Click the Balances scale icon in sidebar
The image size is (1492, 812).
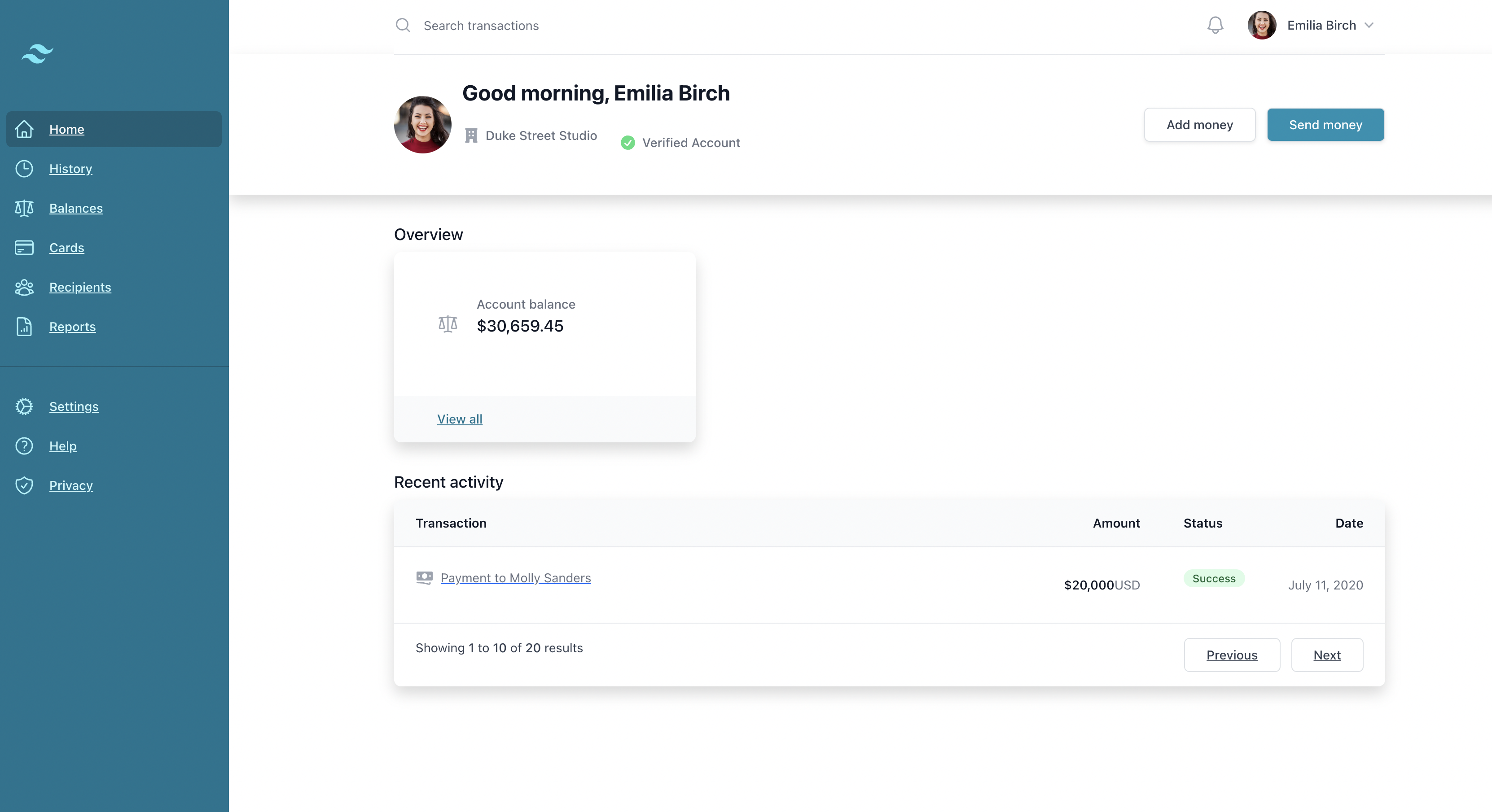pos(24,208)
